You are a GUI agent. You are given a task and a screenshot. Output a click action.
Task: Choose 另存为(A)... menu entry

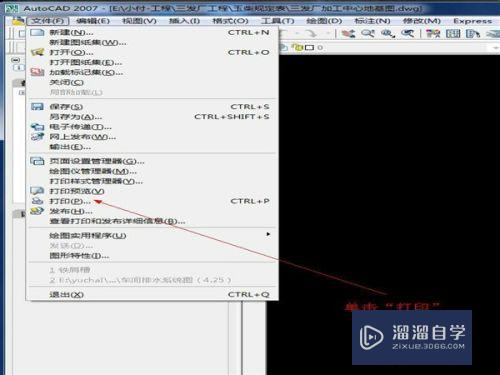[152, 117]
